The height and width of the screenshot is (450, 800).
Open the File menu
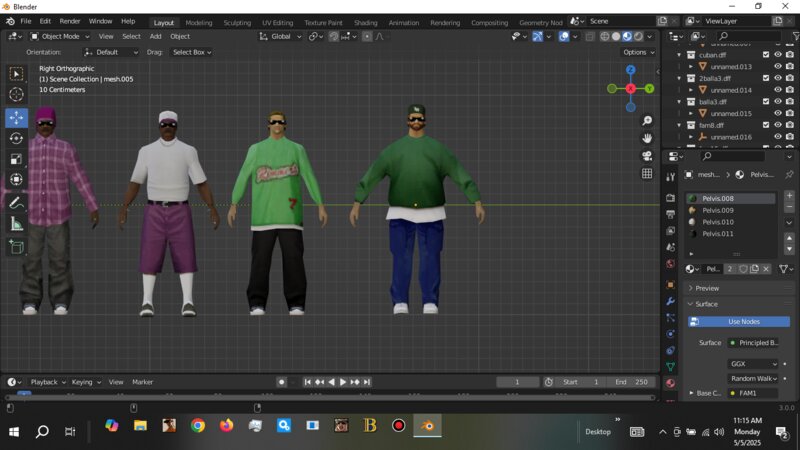tap(26, 21)
